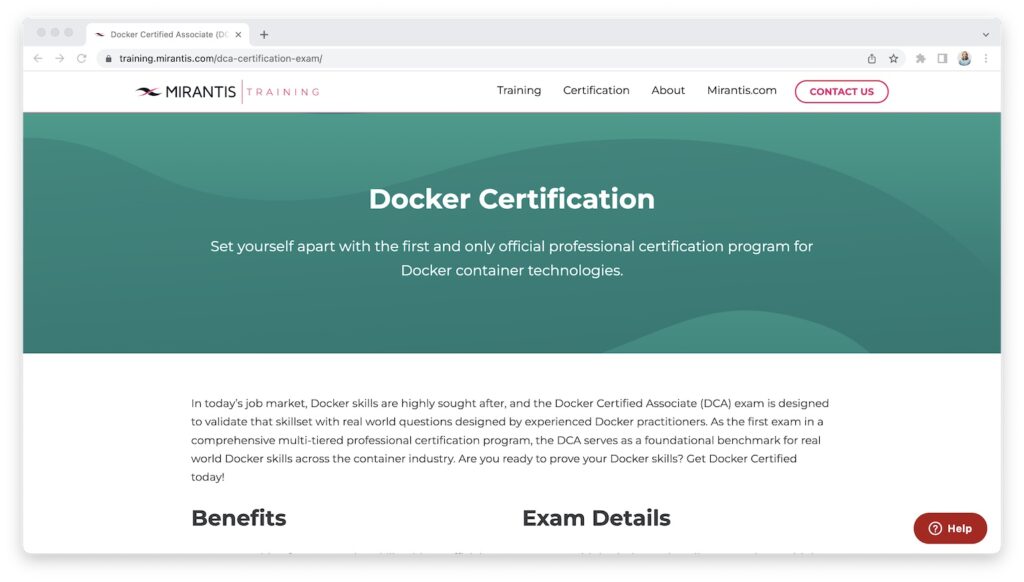Click the browser forward arrow
This screenshot has width=1024, height=582.
(59, 58)
